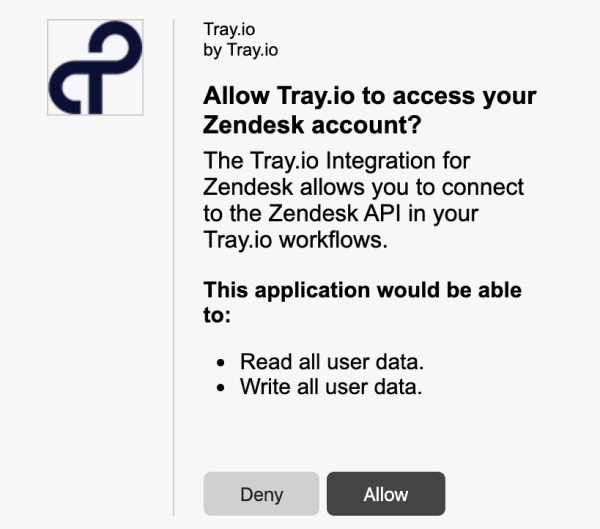Click the bold "to:" ending the permissions heading
600x529 pixels.
point(217,315)
